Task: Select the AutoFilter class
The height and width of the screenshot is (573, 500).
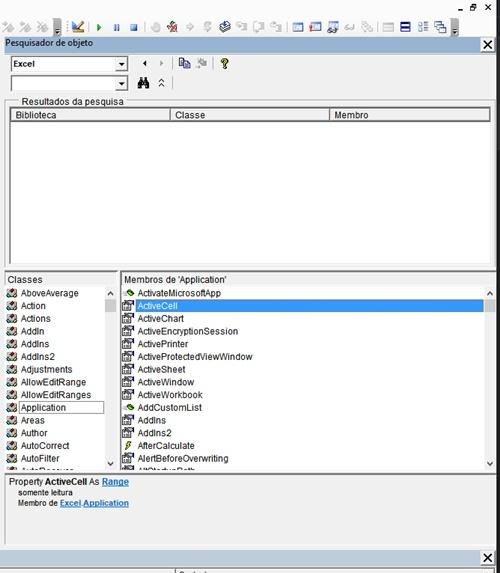Action: tap(40, 459)
